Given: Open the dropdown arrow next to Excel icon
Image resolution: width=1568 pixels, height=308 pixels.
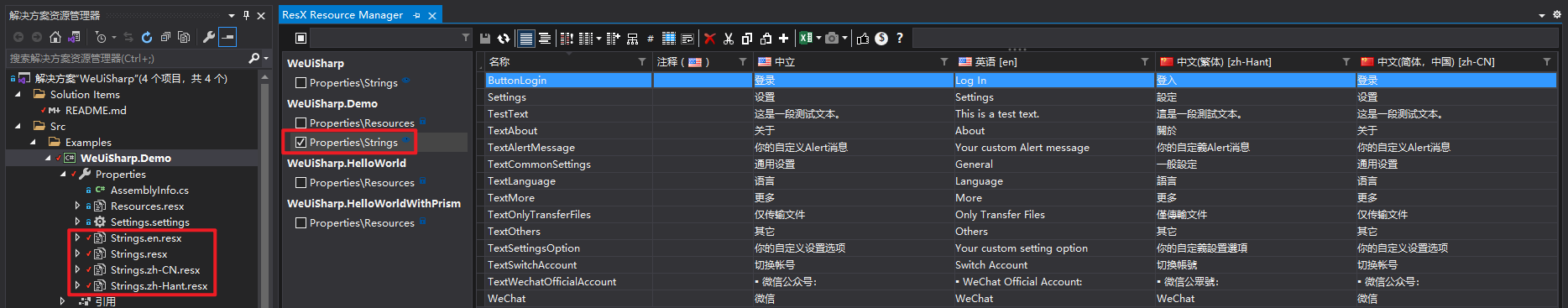Looking at the screenshot, I should [x=818, y=38].
